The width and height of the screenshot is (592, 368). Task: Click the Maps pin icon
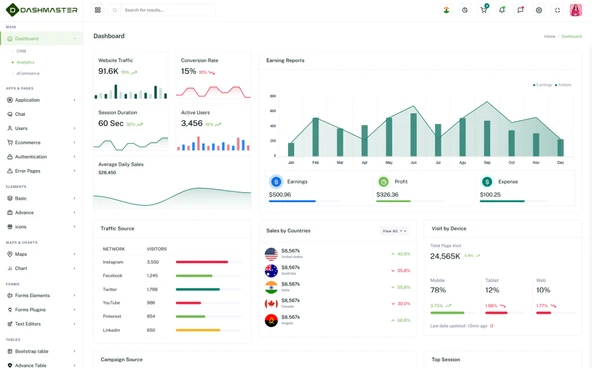coord(10,254)
